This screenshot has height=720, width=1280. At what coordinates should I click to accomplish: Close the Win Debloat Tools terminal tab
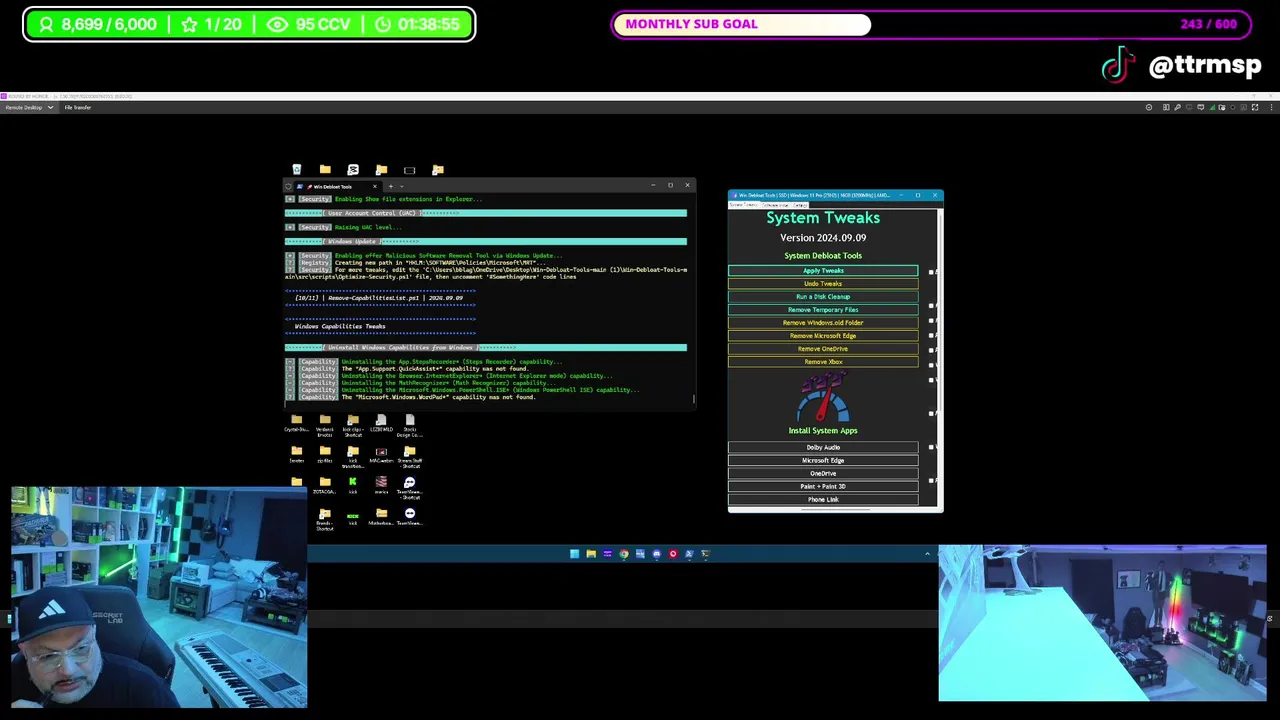point(375,186)
